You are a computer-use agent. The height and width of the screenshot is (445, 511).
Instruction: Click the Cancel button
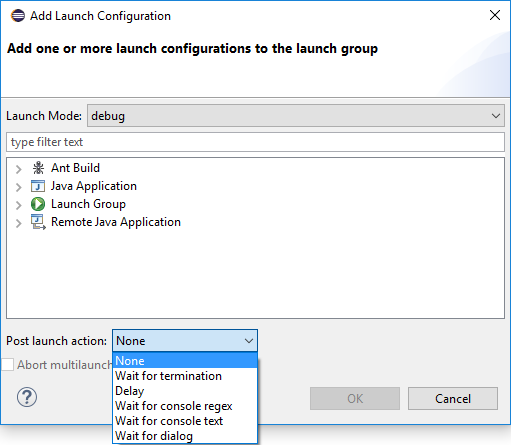point(453,398)
